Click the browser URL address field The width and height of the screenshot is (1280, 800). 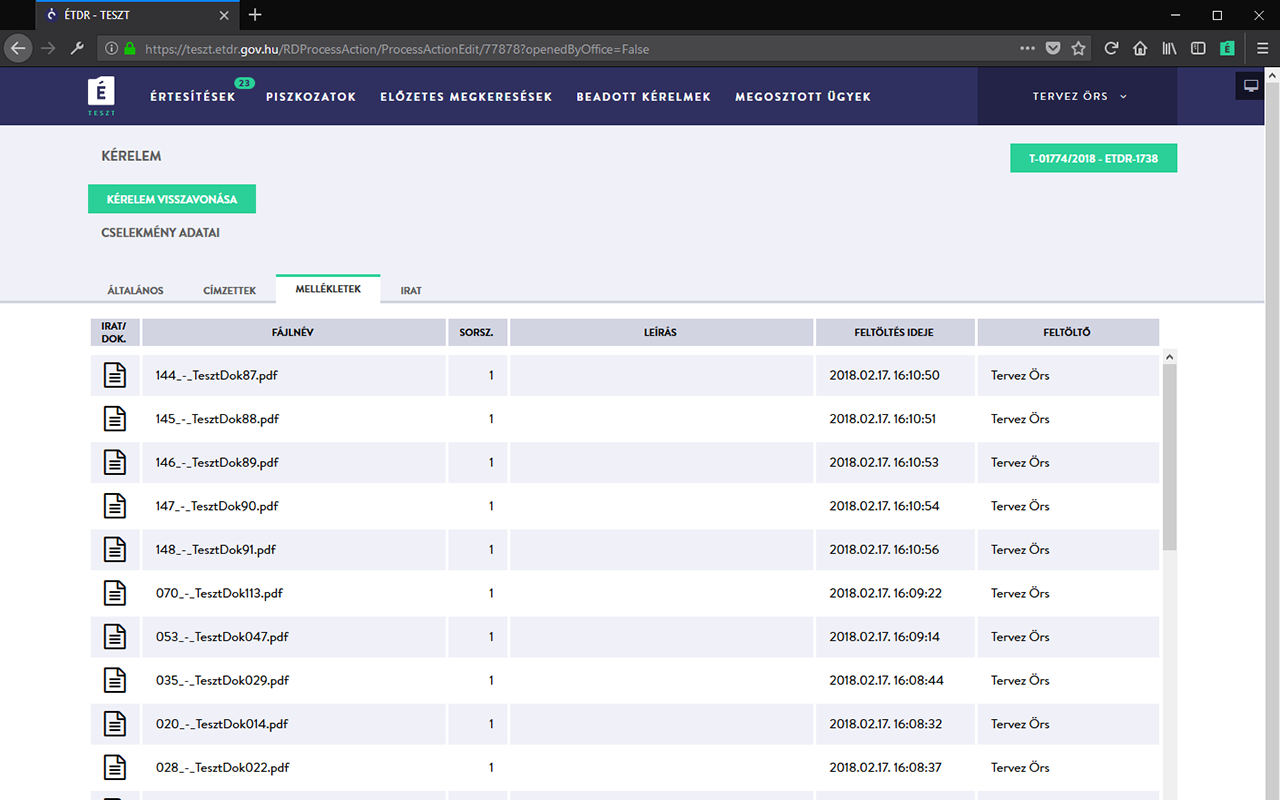tap(570, 48)
